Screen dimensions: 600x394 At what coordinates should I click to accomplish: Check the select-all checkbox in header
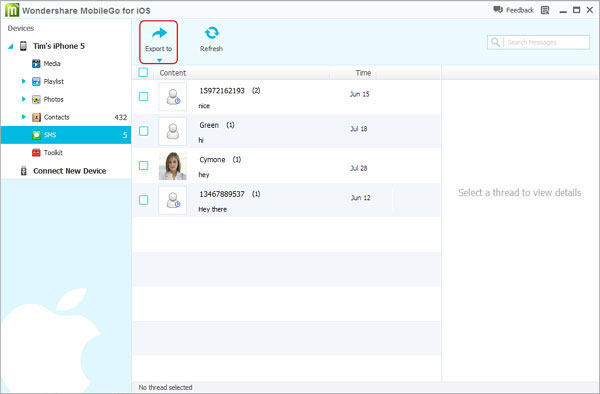pos(143,72)
